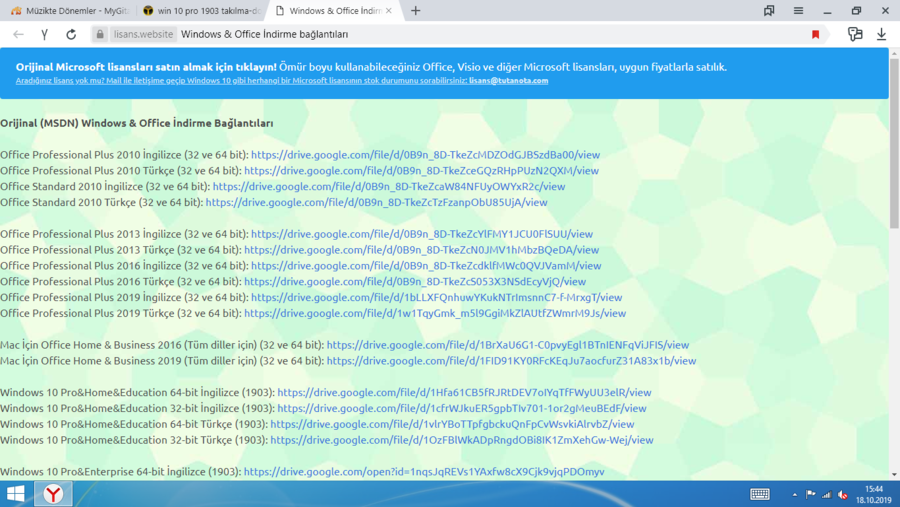Click the scrollbar up arrow
This screenshot has width=900, height=507.
click(x=894, y=53)
